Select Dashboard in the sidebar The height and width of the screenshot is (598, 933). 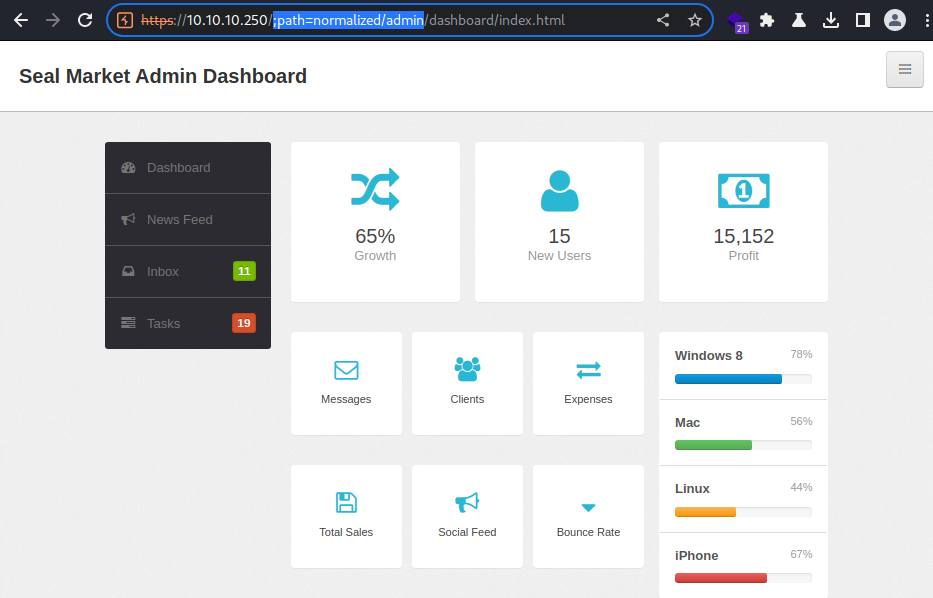tap(188, 168)
